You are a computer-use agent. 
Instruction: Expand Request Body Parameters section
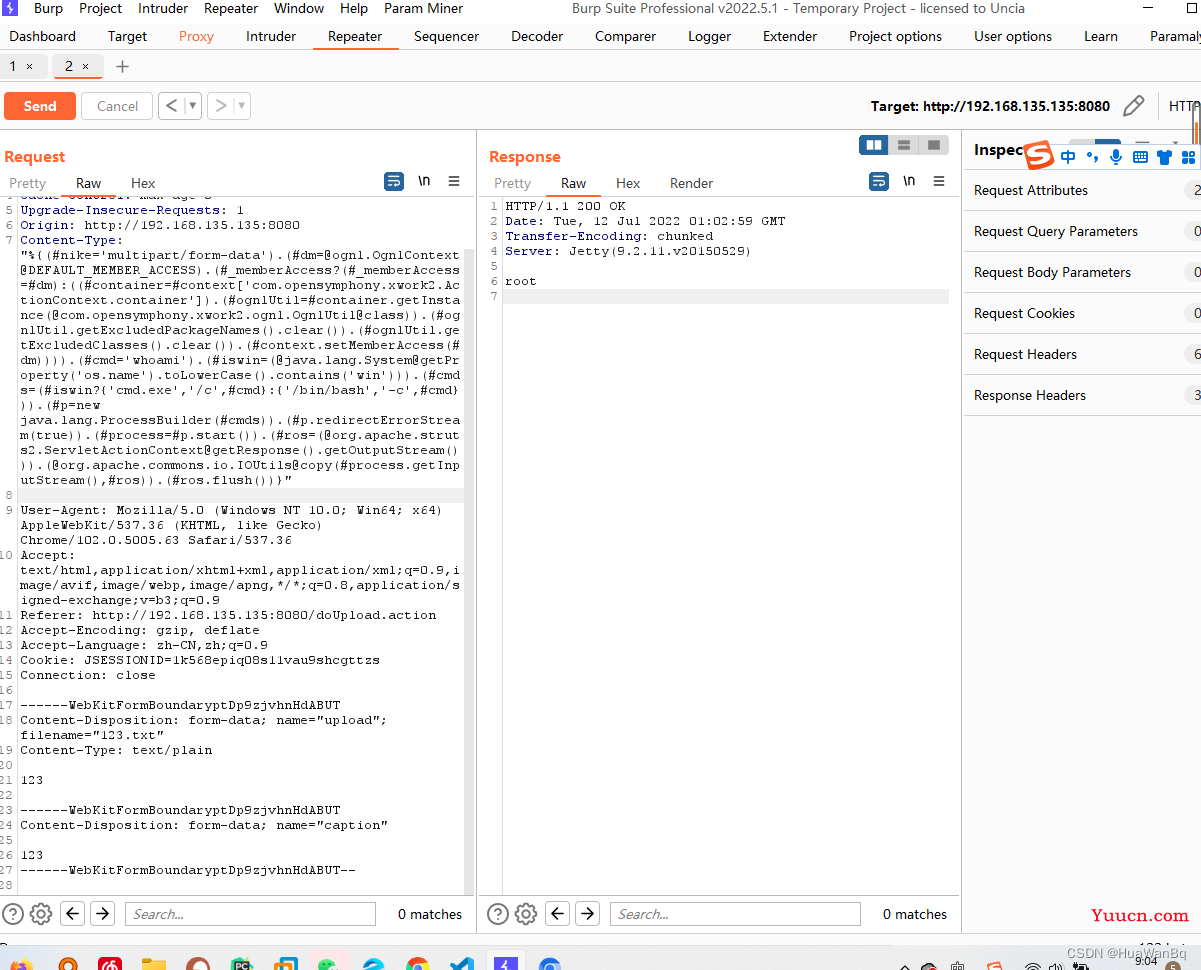[1082, 272]
